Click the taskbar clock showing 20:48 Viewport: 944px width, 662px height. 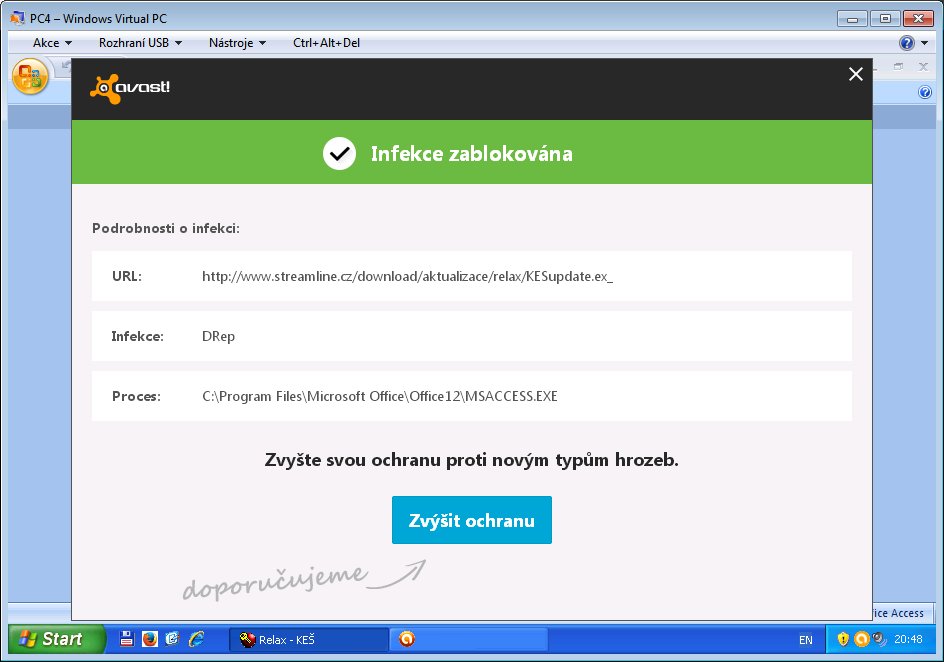point(908,639)
